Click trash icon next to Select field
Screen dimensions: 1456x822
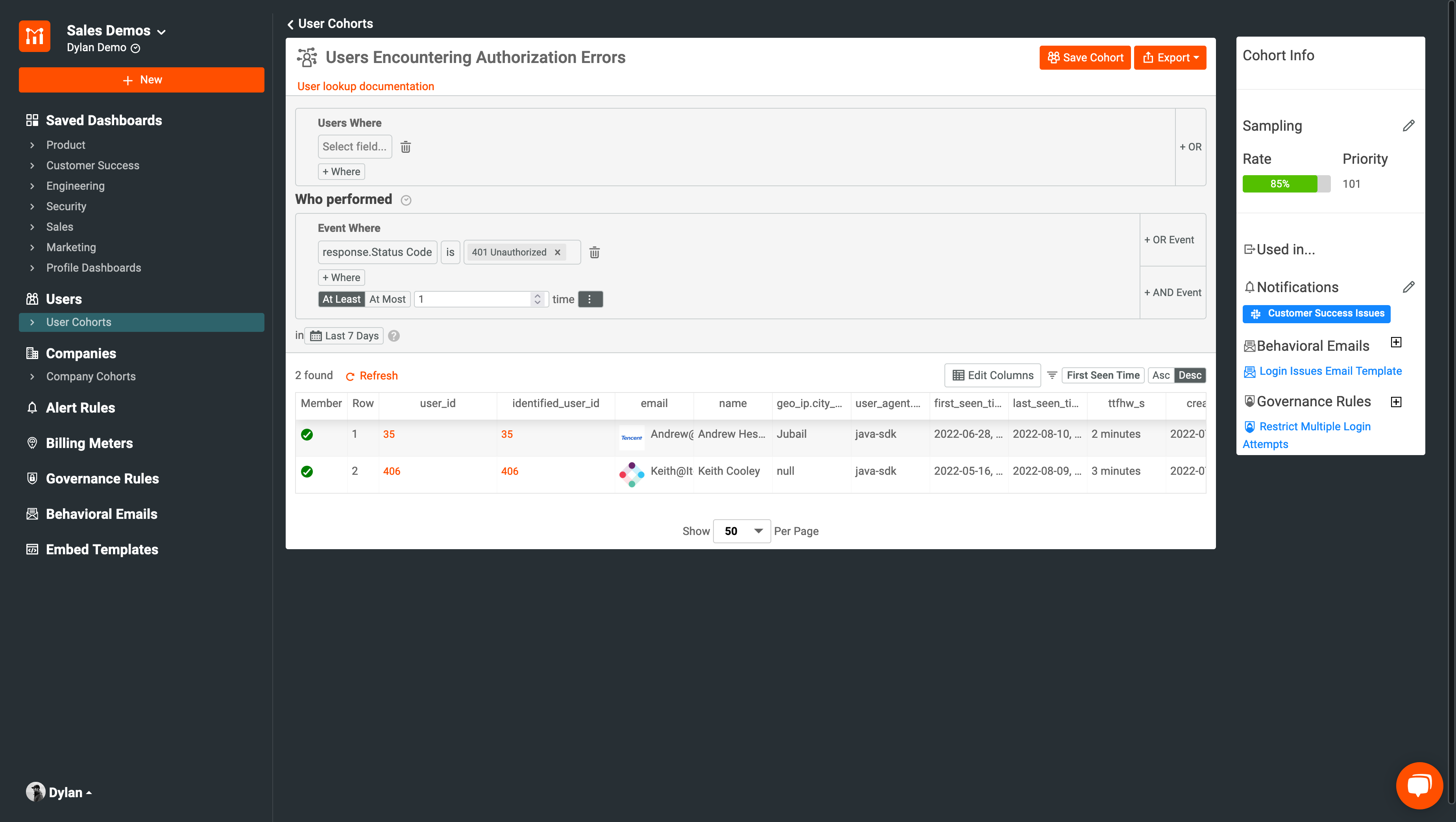405,147
